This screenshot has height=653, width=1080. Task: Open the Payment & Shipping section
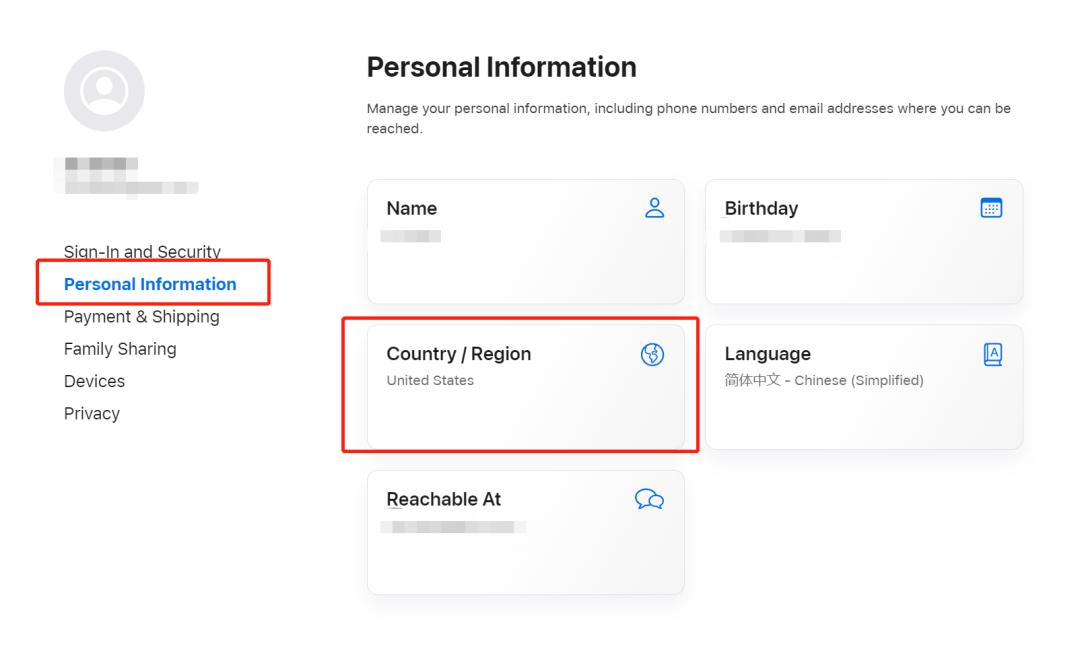click(141, 316)
